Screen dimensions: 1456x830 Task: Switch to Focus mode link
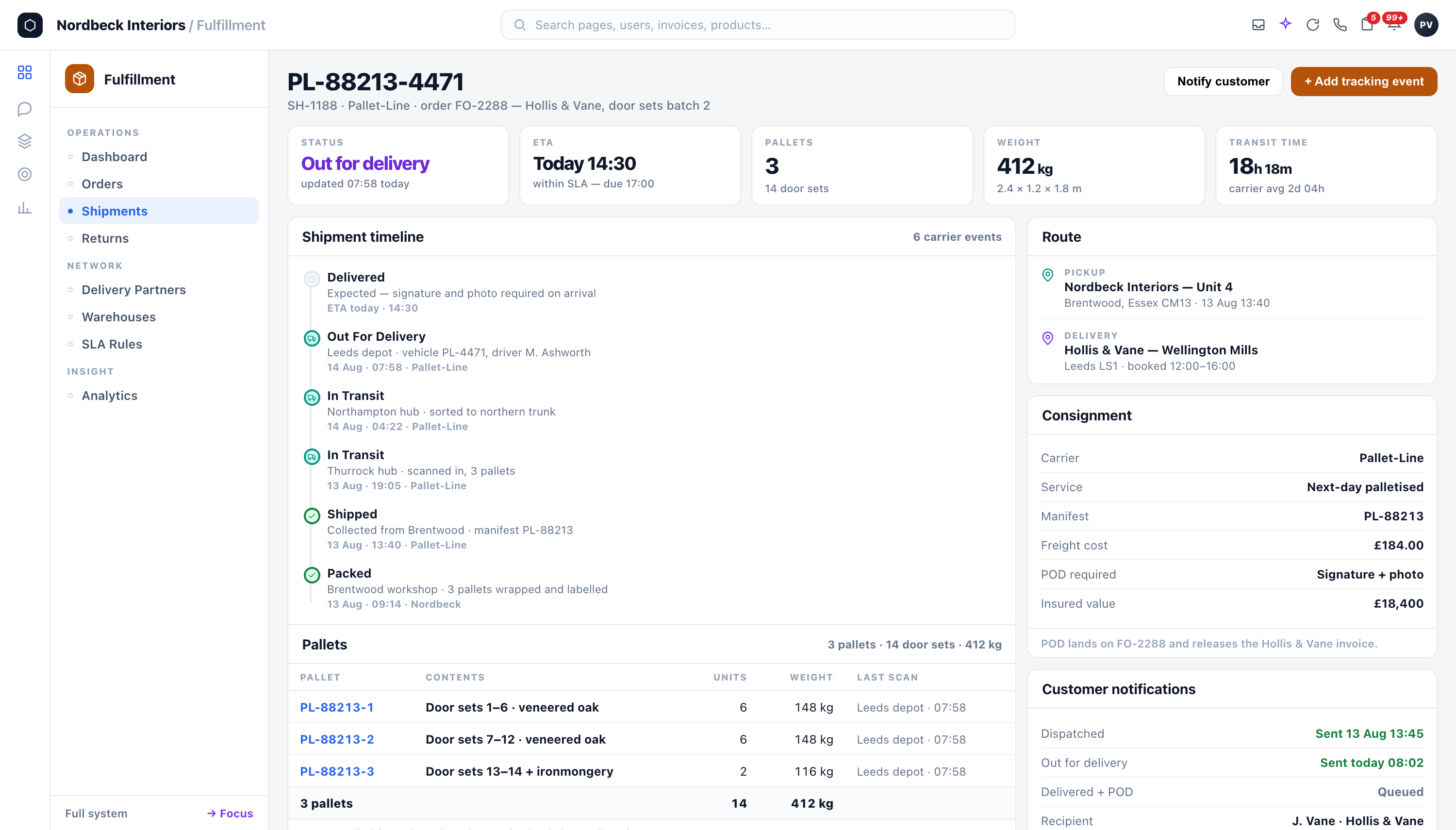[x=230, y=813]
